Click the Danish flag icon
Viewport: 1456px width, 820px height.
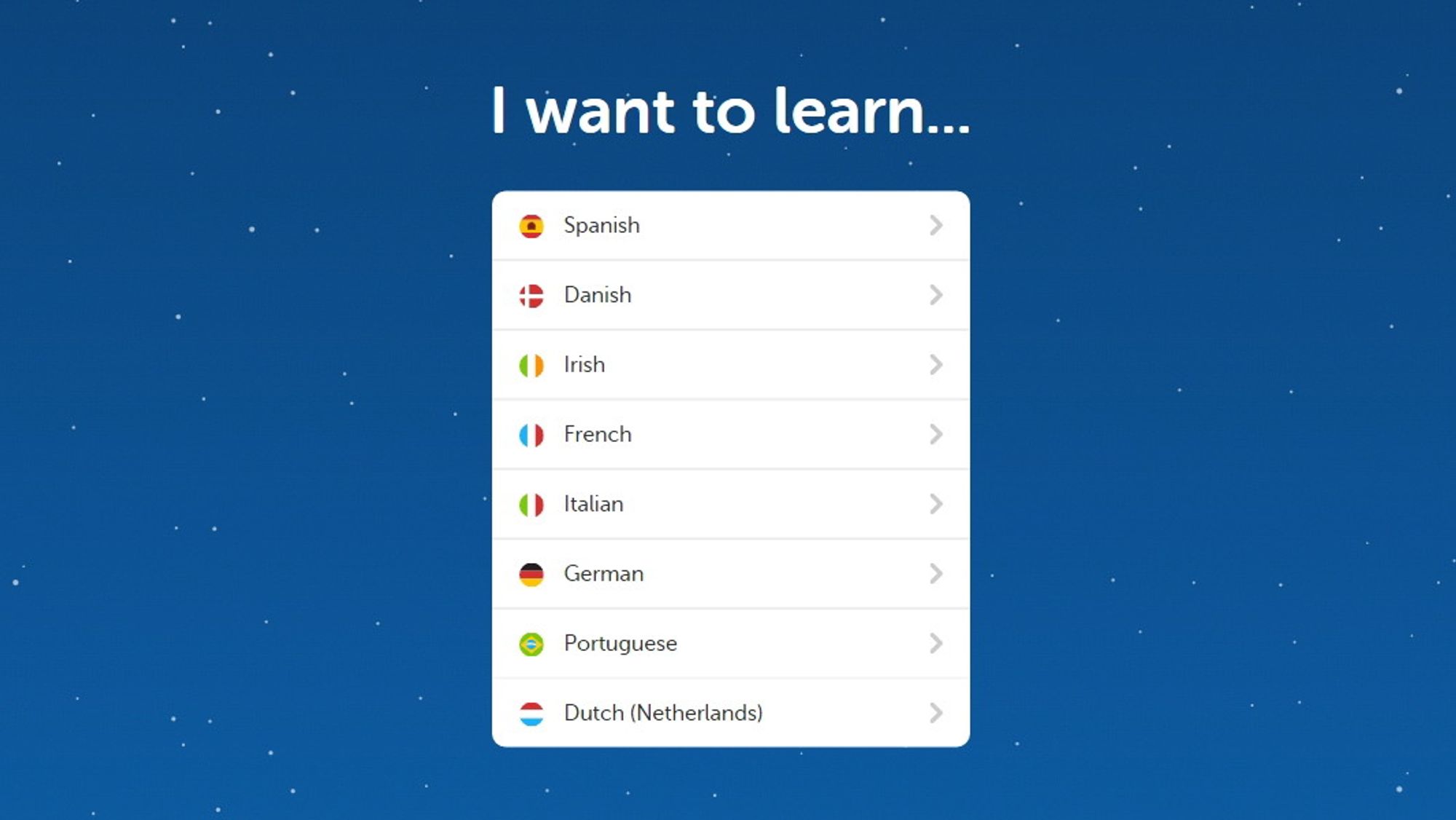pyautogui.click(x=529, y=294)
